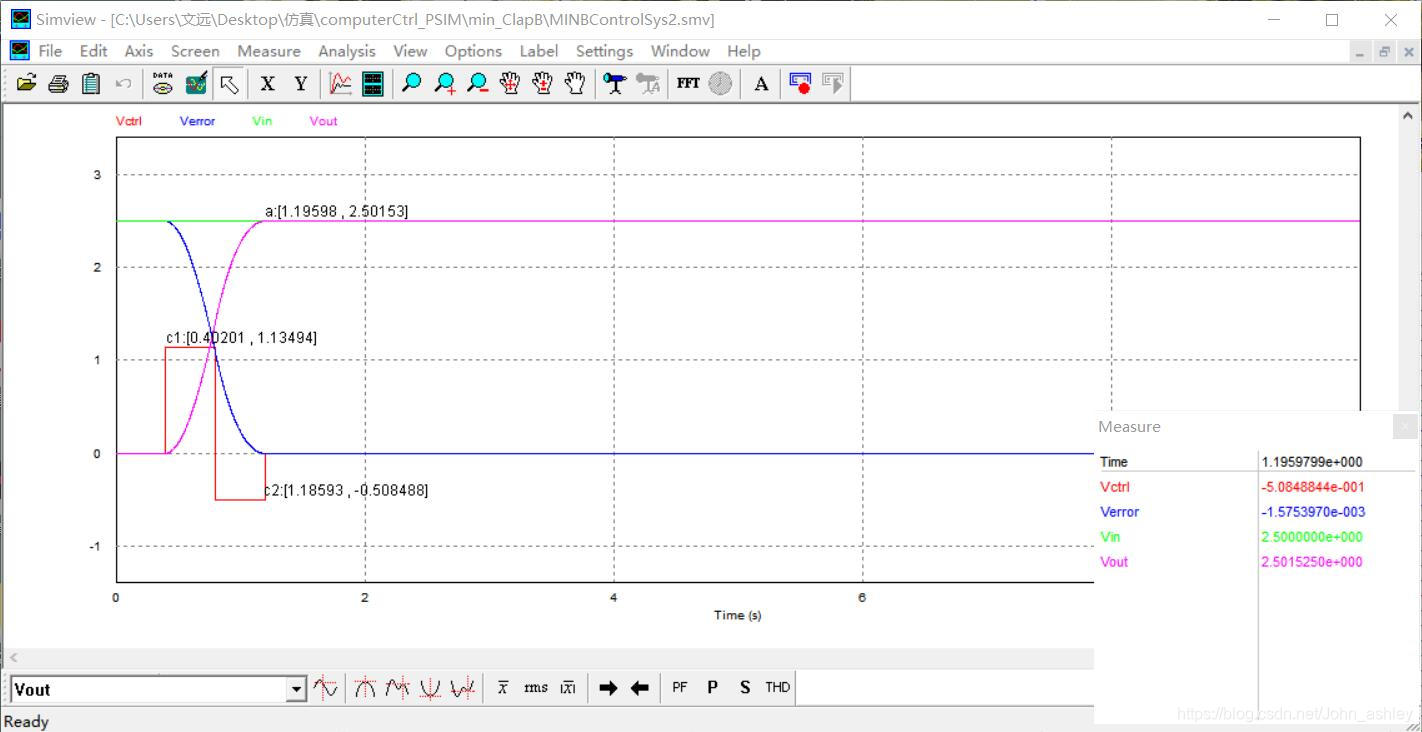
Task: Open the Settings menu
Action: click(604, 51)
